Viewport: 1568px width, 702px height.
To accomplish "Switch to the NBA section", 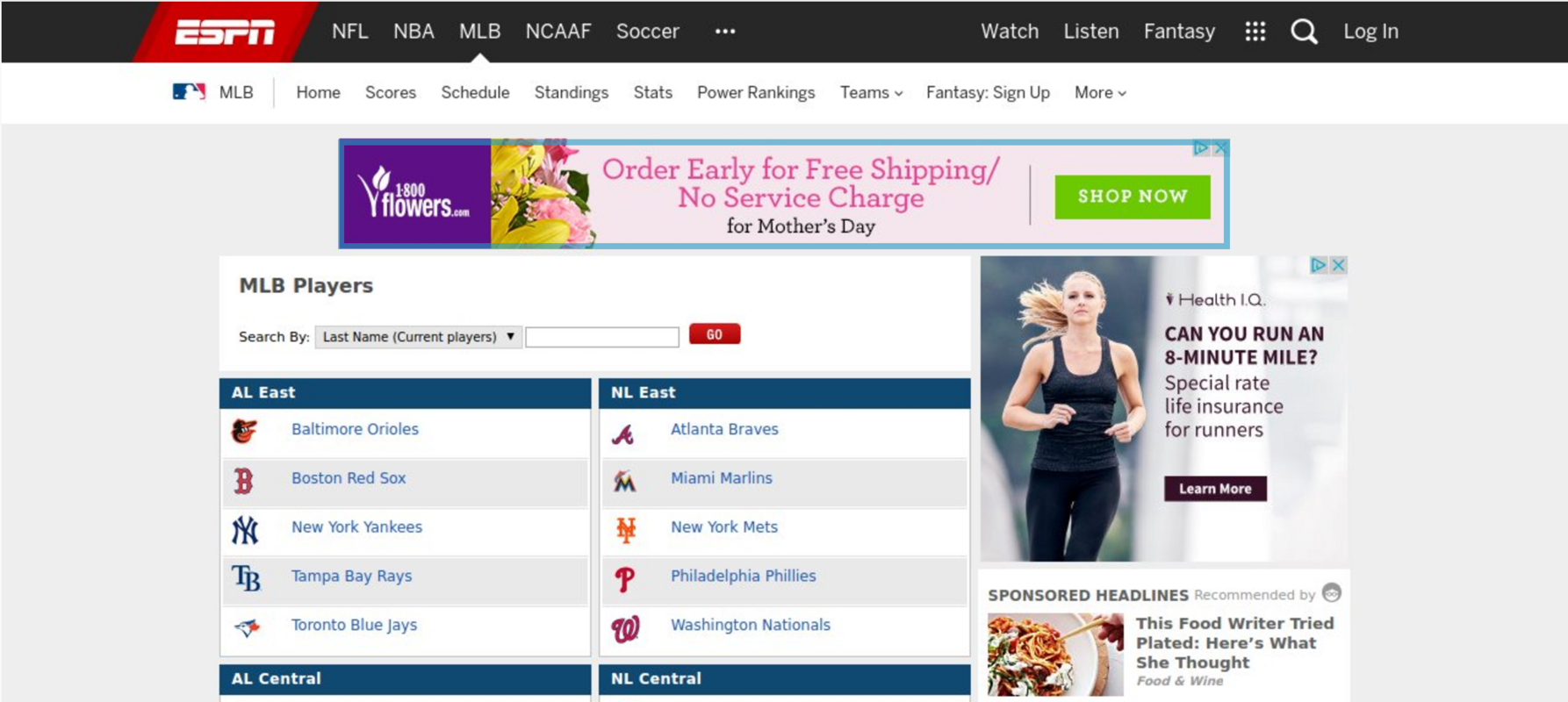I will 414,32.
